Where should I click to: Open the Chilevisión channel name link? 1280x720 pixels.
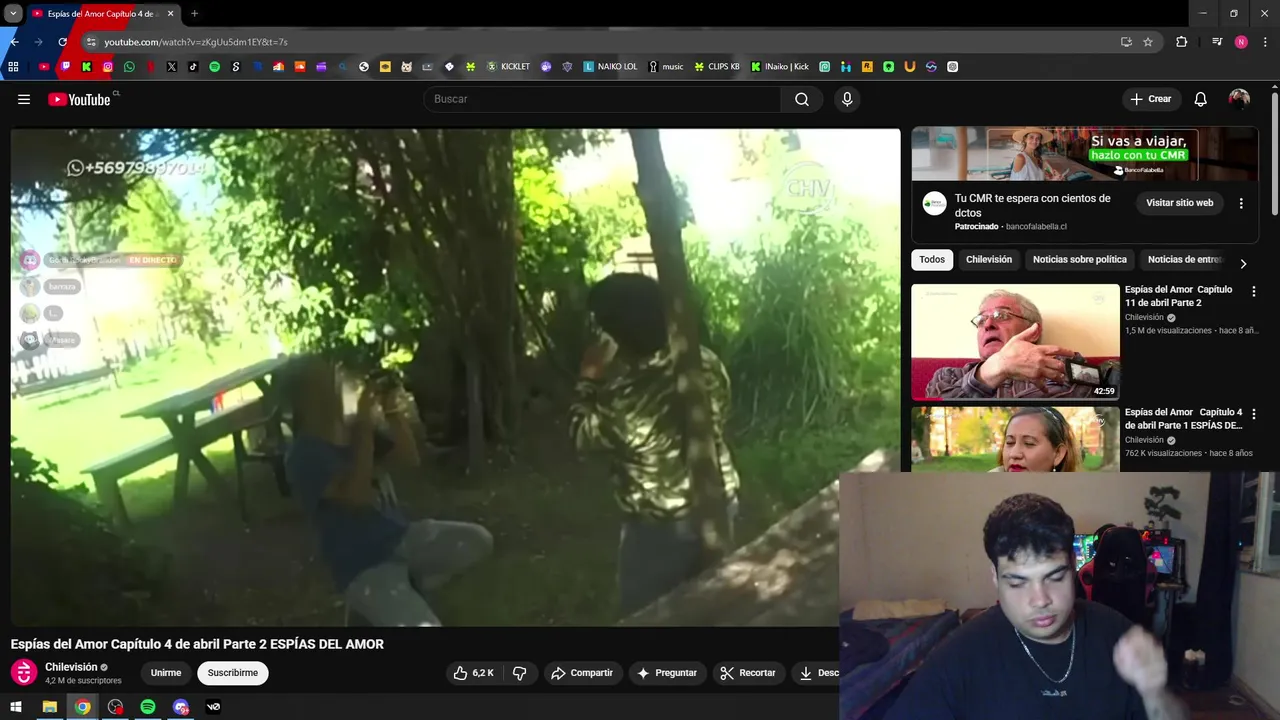click(x=71, y=667)
